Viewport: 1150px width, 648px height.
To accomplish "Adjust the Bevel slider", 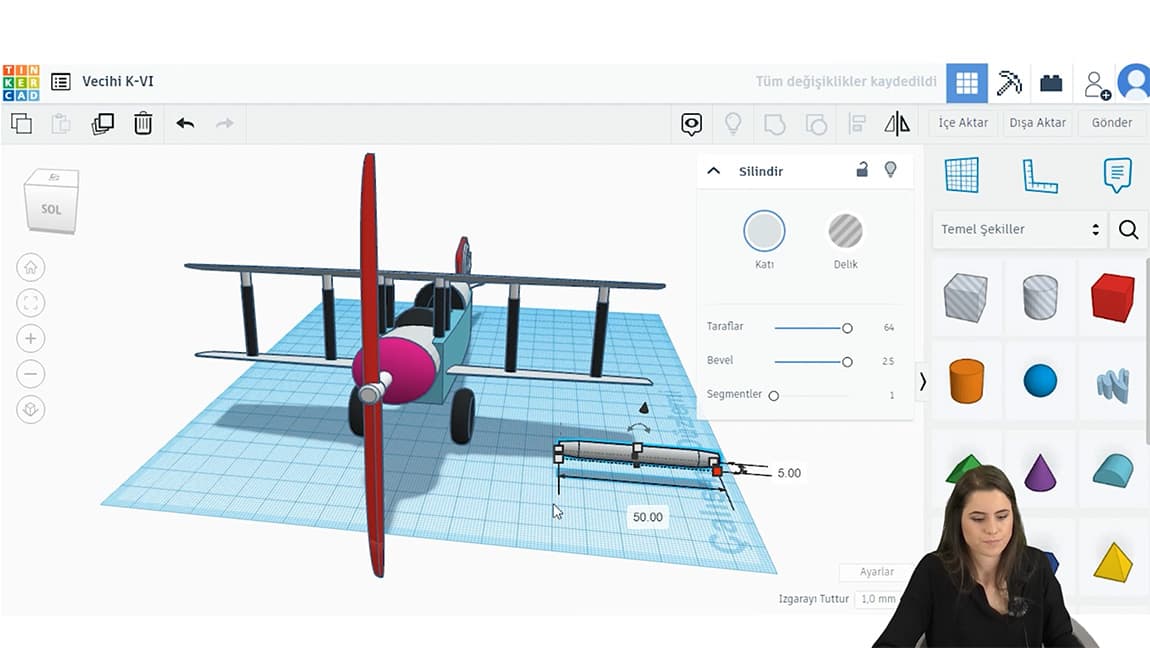I will pos(847,362).
